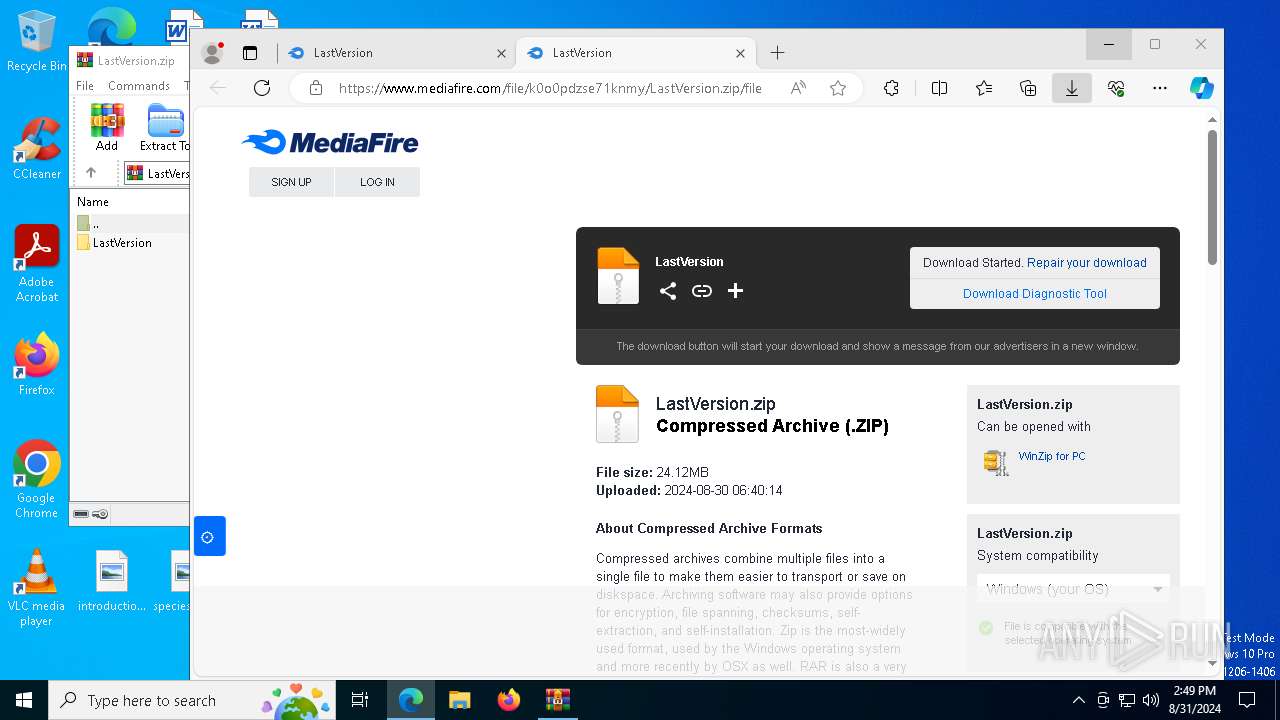Viewport: 1280px width, 720px height.
Task: Click the address bar URL field
Action: point(550,88)
